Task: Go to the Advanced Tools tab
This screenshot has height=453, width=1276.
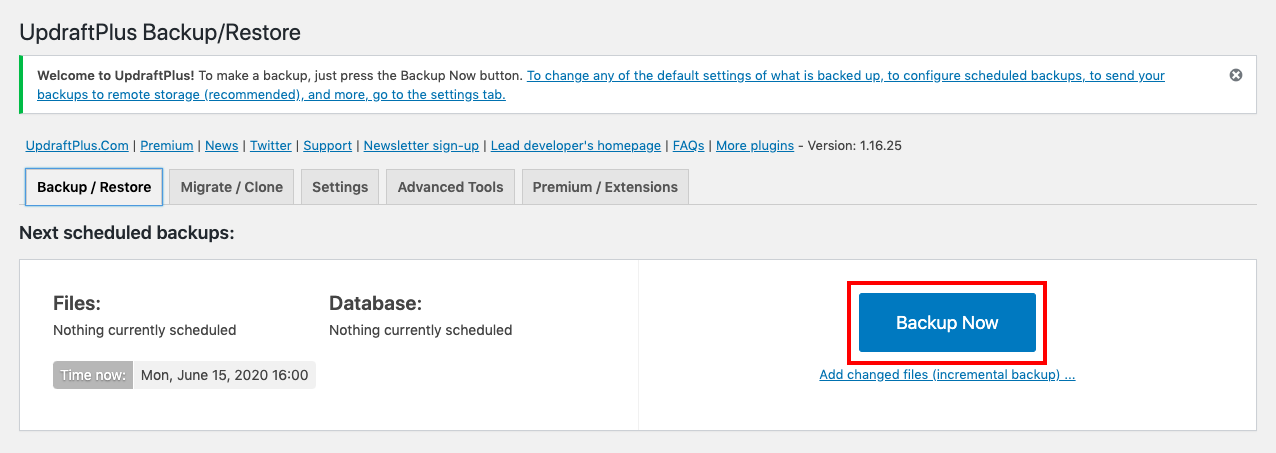Action: point(450,187)
